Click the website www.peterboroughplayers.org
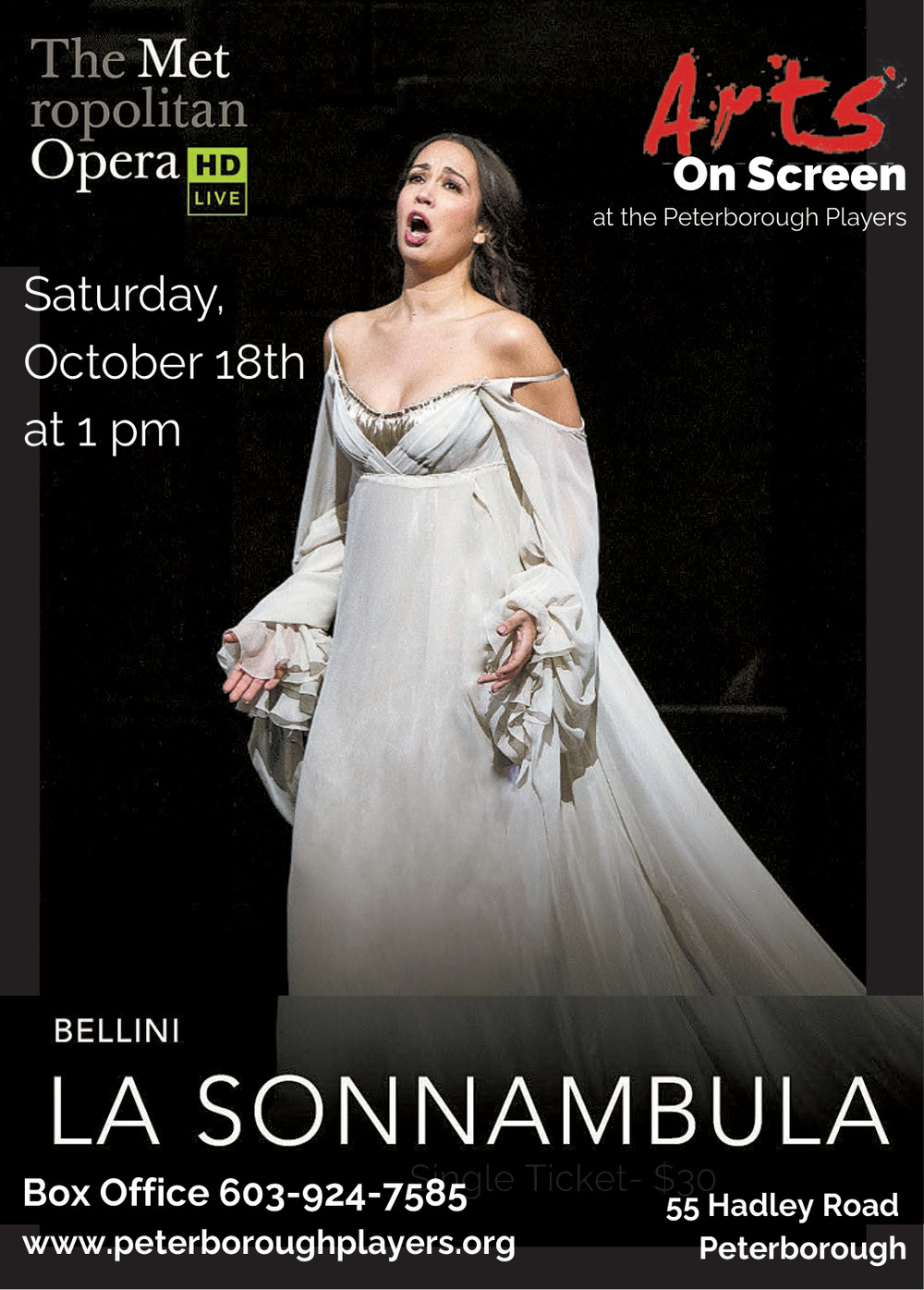 pyautogui.click(x=269, y=1243)
